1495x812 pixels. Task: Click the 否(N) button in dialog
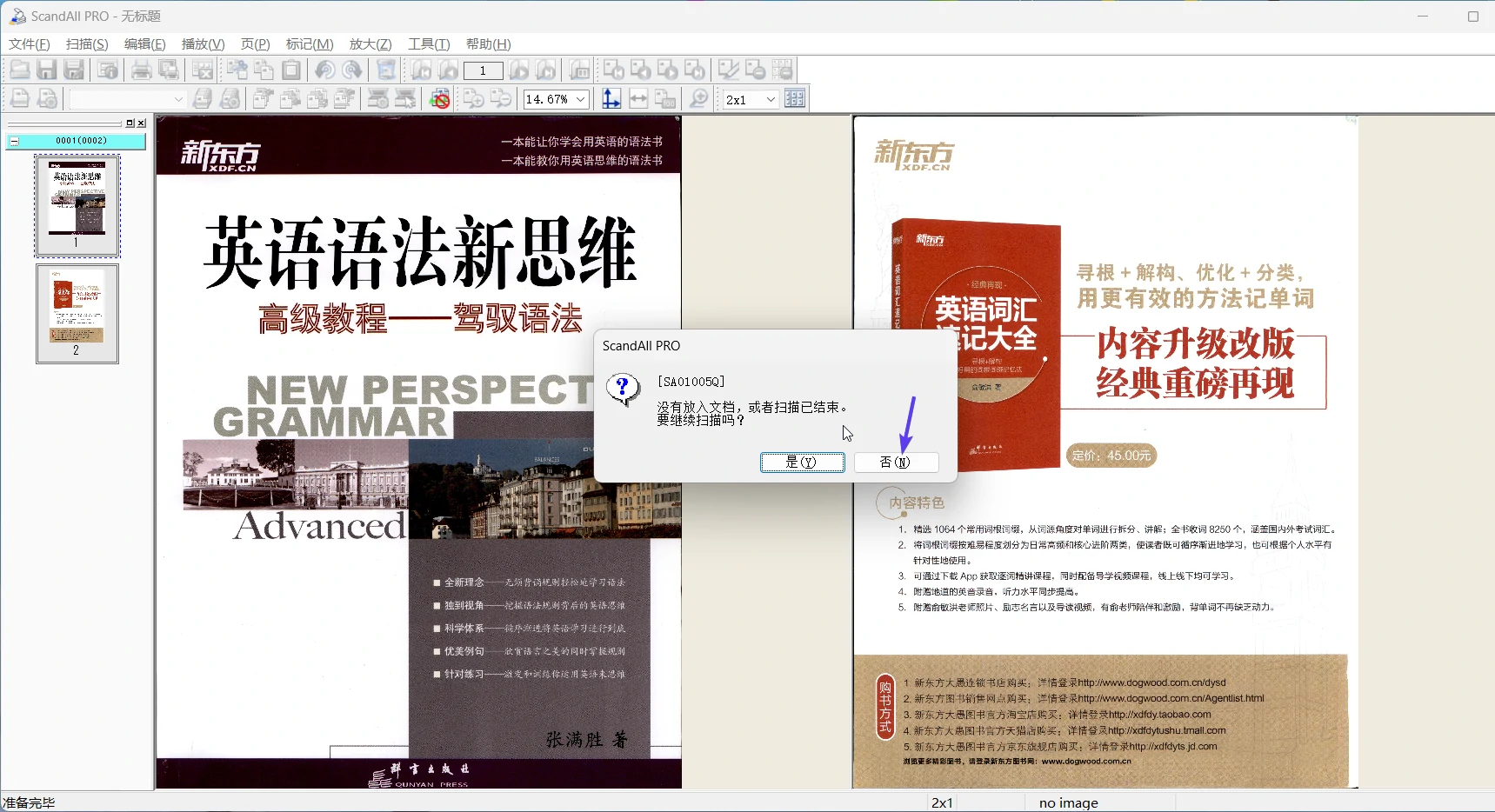(896, 462)
